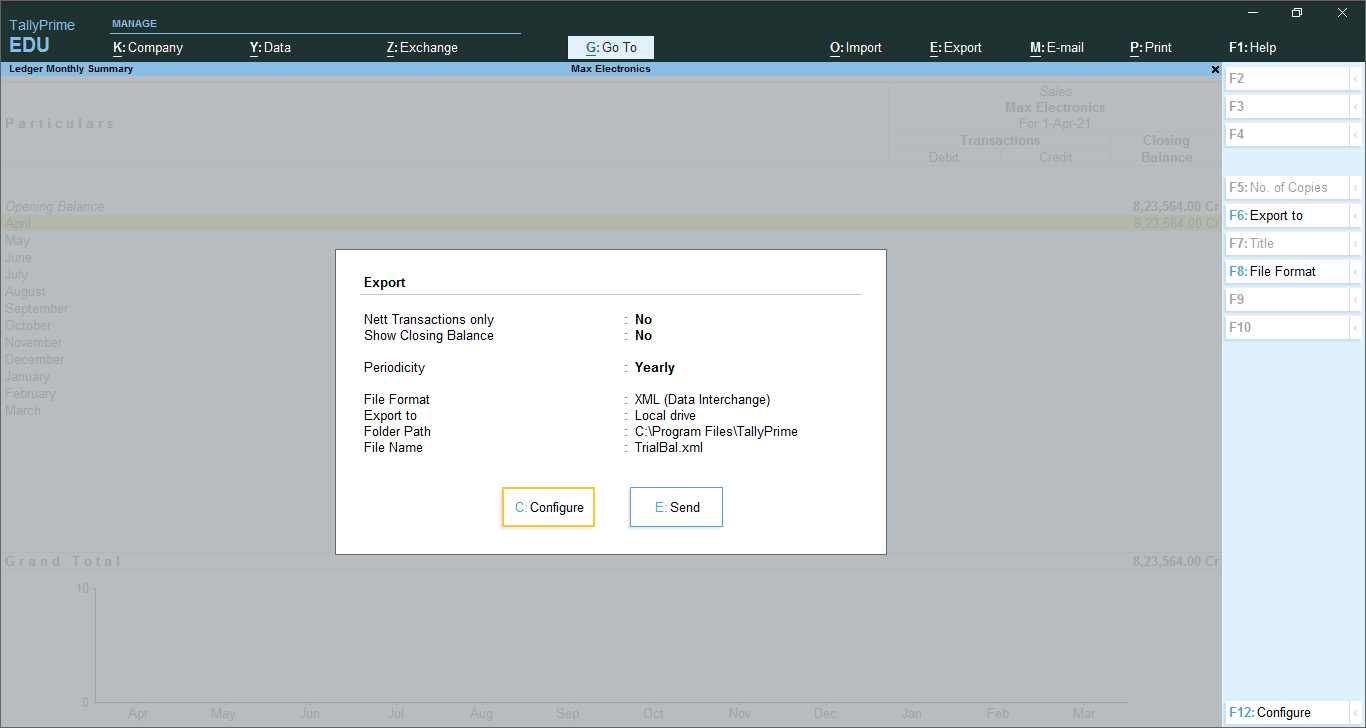Select F6: Export to in right panel
Screen dimensions: 1366x728
1287,215
